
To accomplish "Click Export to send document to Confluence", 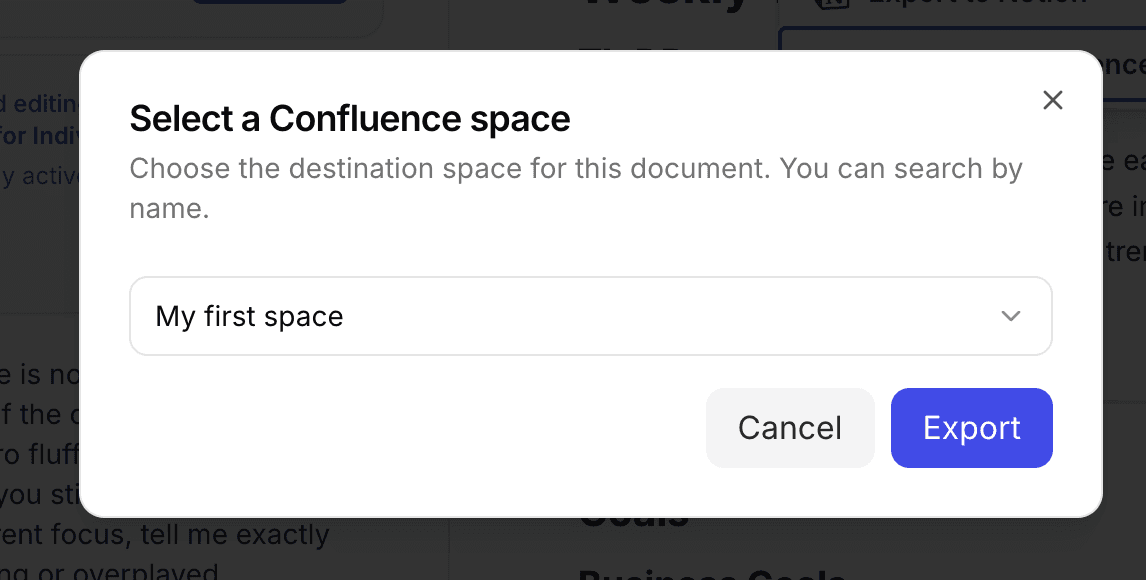I will [971, 428].
